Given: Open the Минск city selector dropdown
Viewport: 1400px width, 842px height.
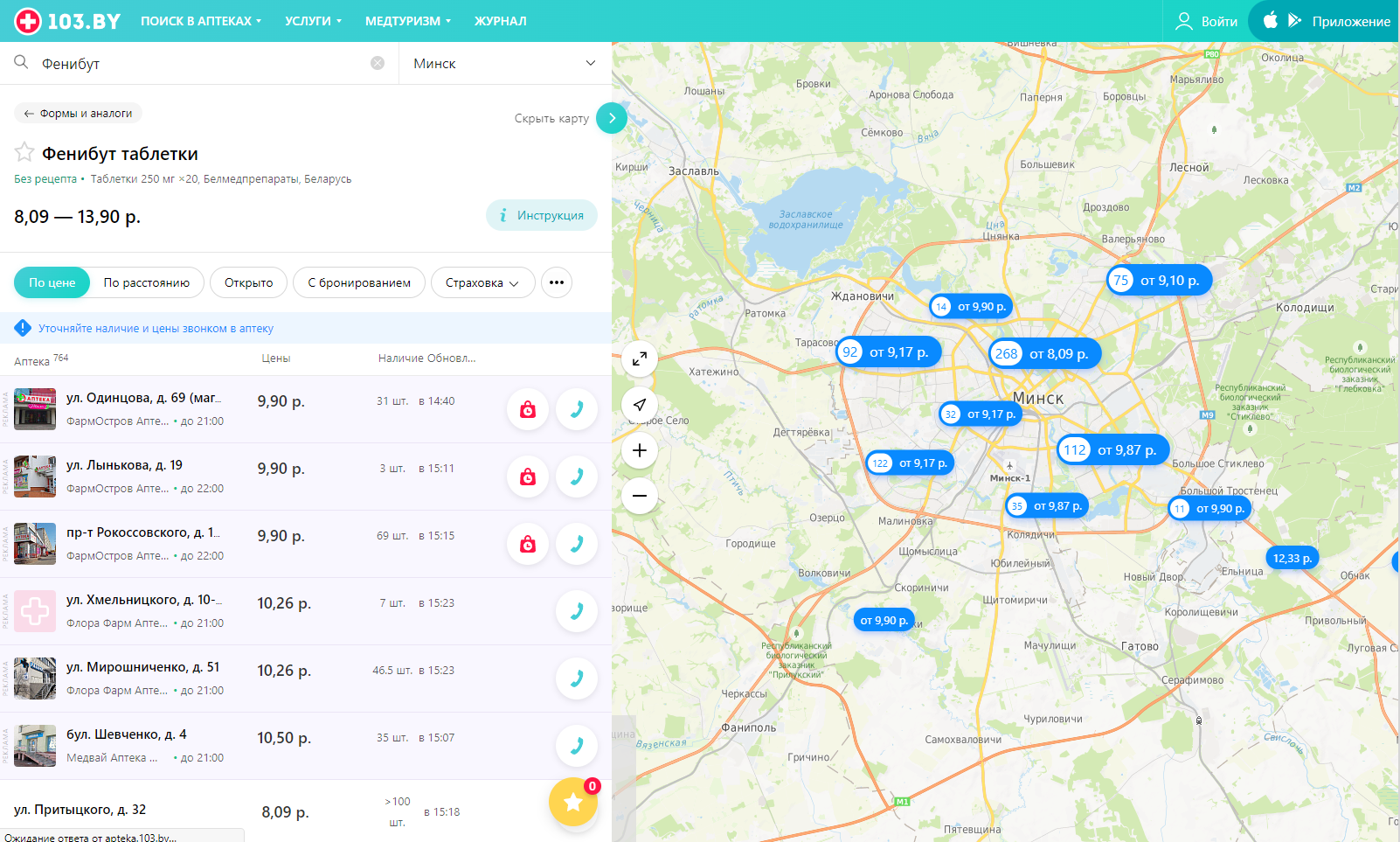Looking at the screenshot, I should 504,63.
